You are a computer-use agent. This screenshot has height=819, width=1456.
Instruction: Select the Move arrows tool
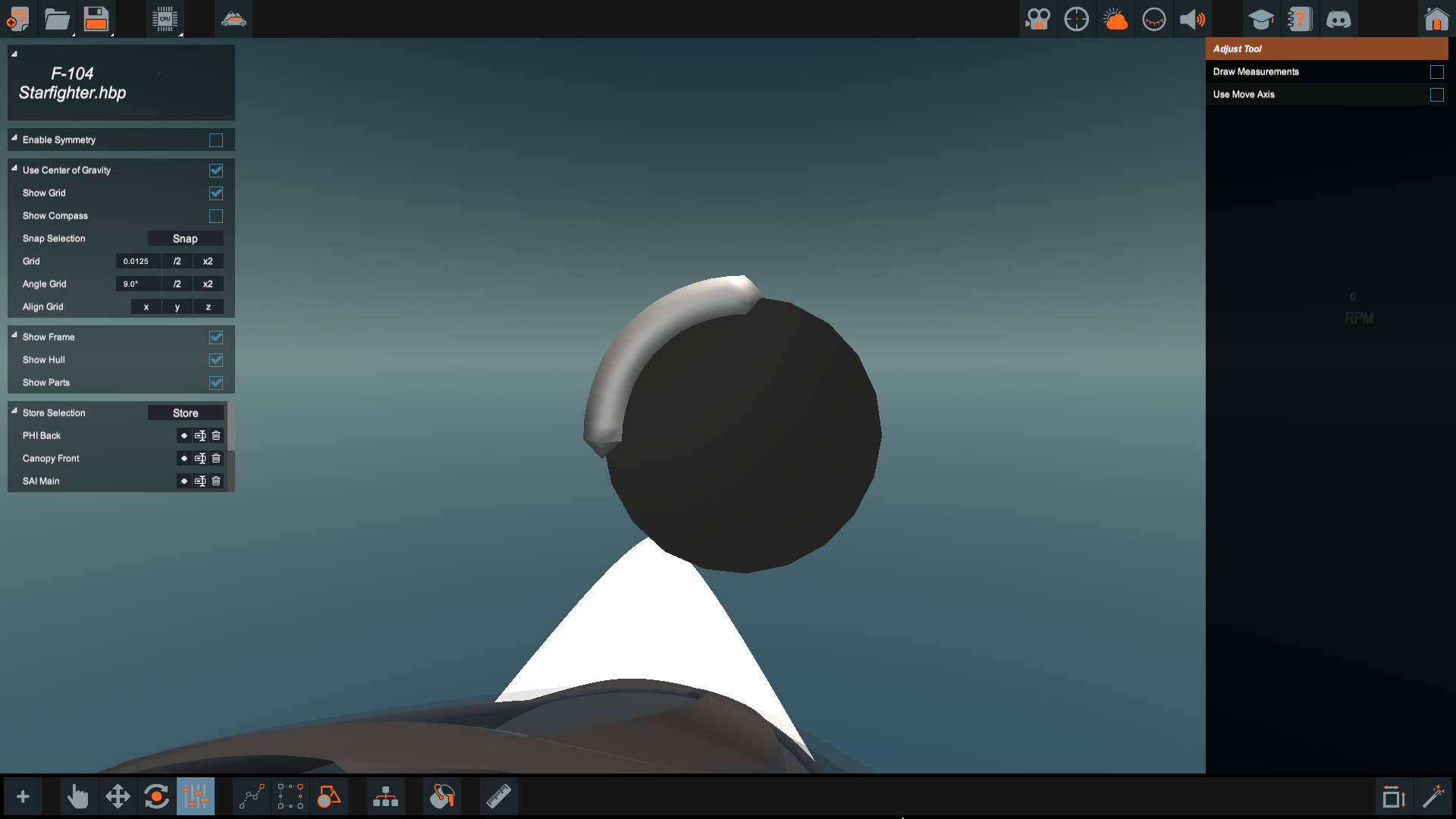118,796
